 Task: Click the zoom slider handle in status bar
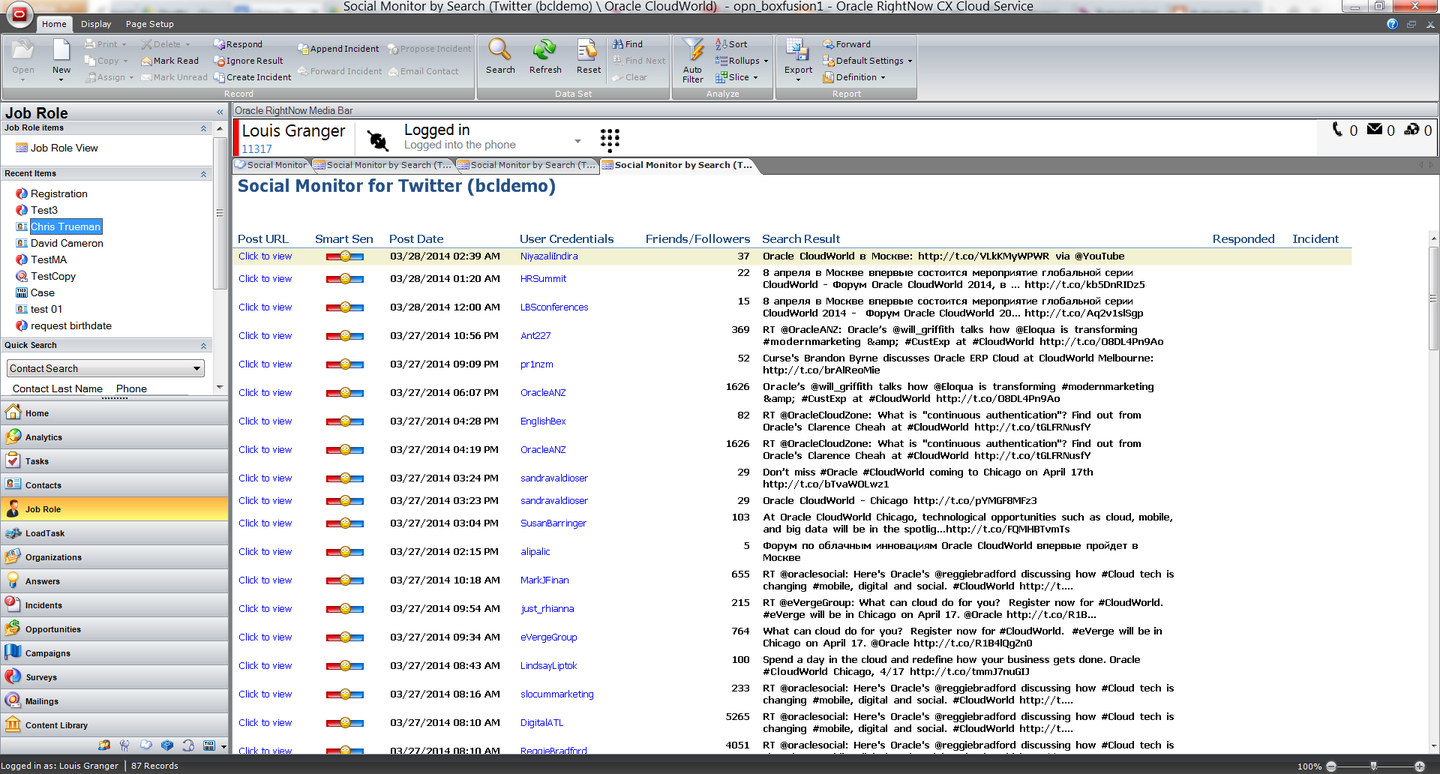click(1374, 766)
